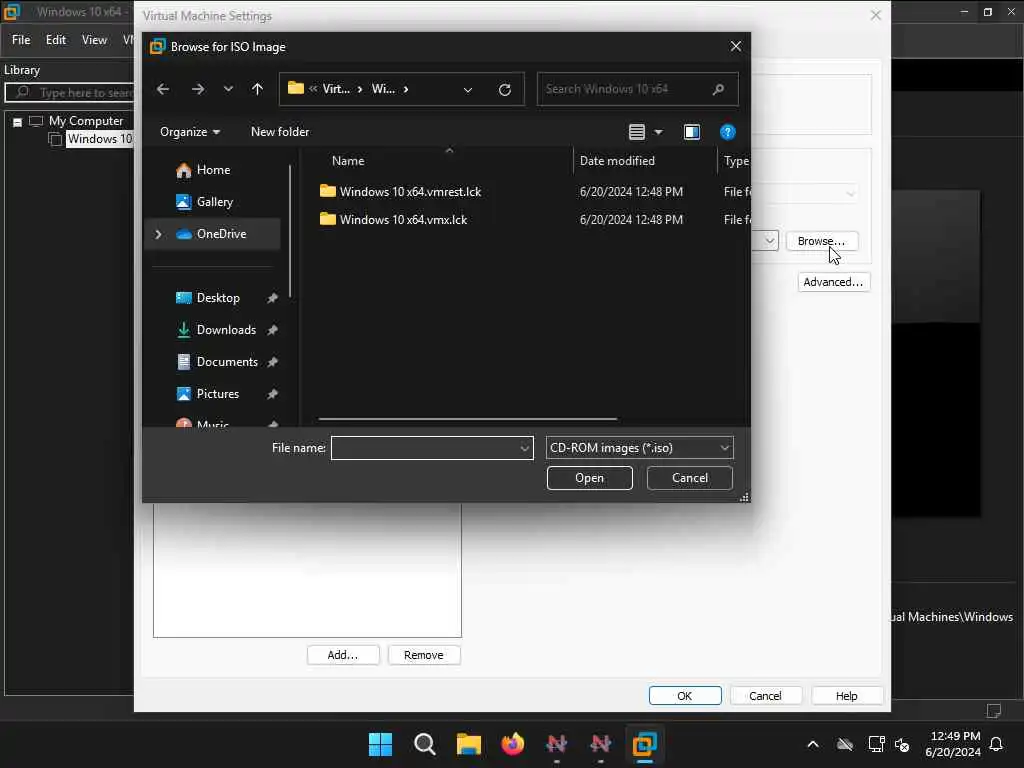Sort by Date modified column header

[617, 161]
